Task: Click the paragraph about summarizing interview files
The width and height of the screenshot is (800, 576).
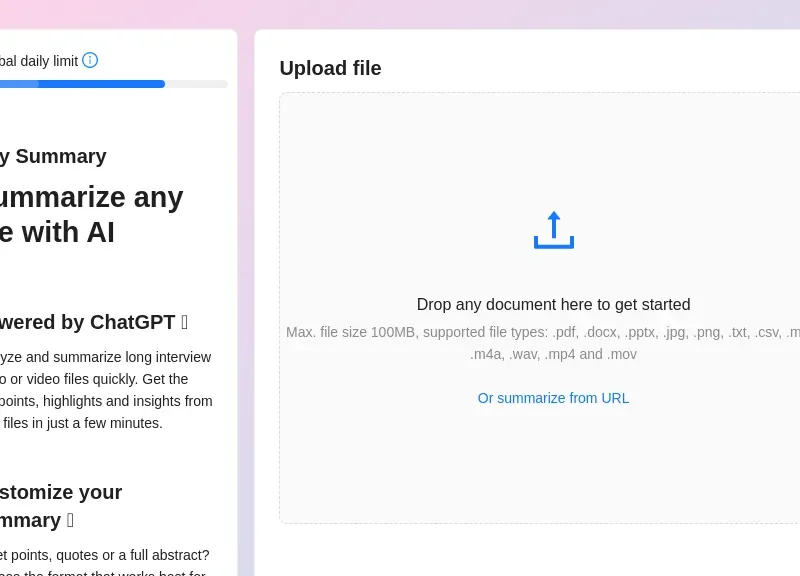Action: coord(105,390)
